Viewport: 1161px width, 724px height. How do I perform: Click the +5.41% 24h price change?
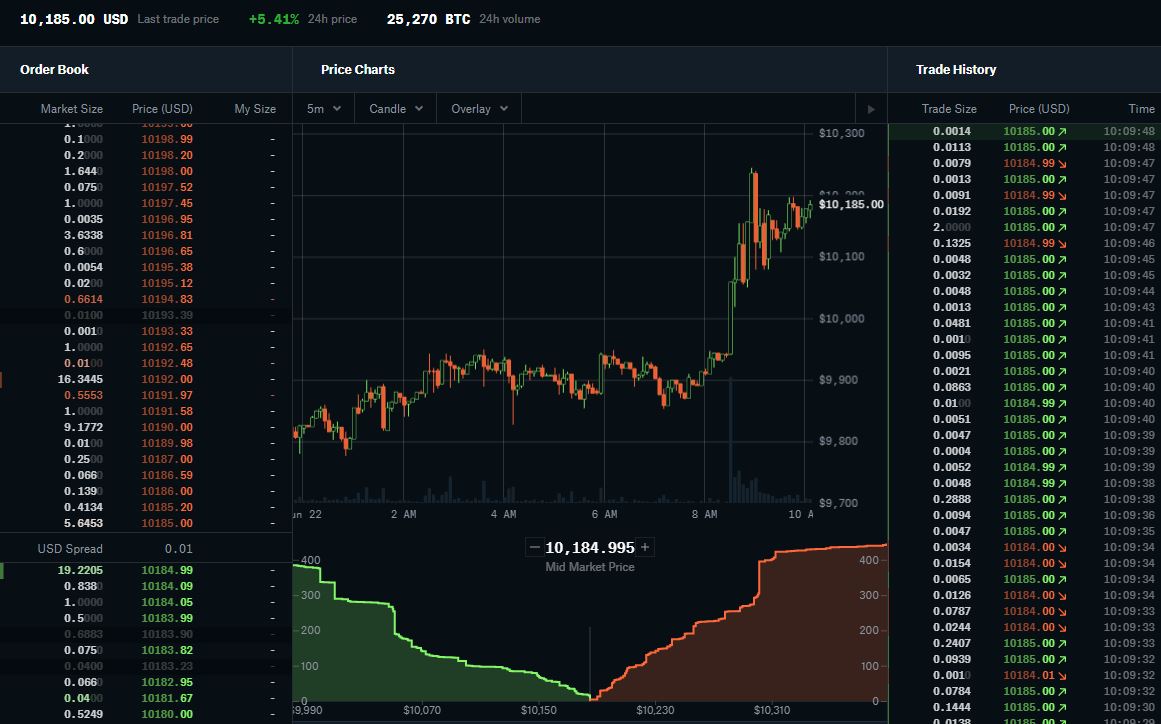coord(273,19)
